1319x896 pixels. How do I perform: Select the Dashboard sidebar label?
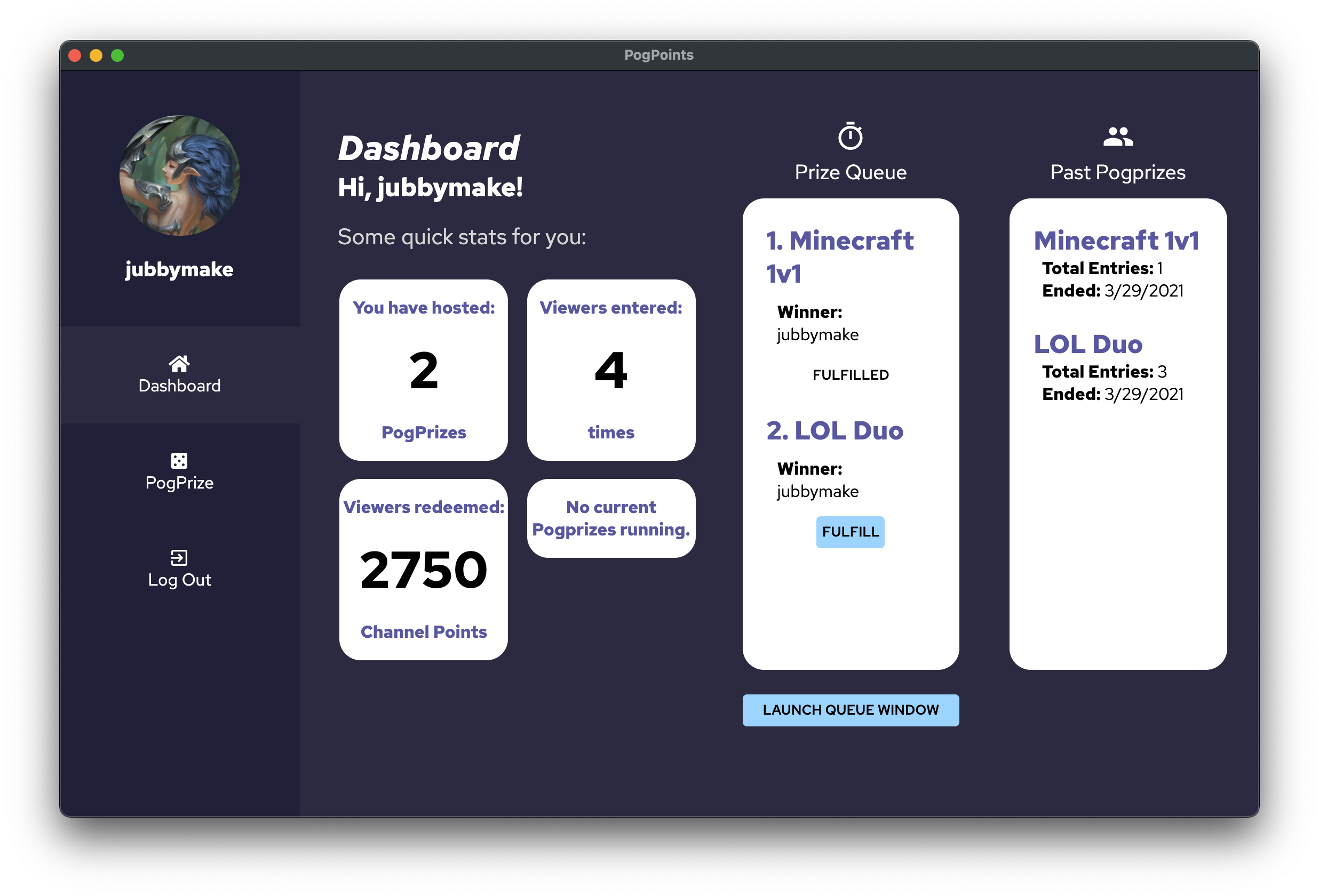pyautogui.click(x=179, y=385)
